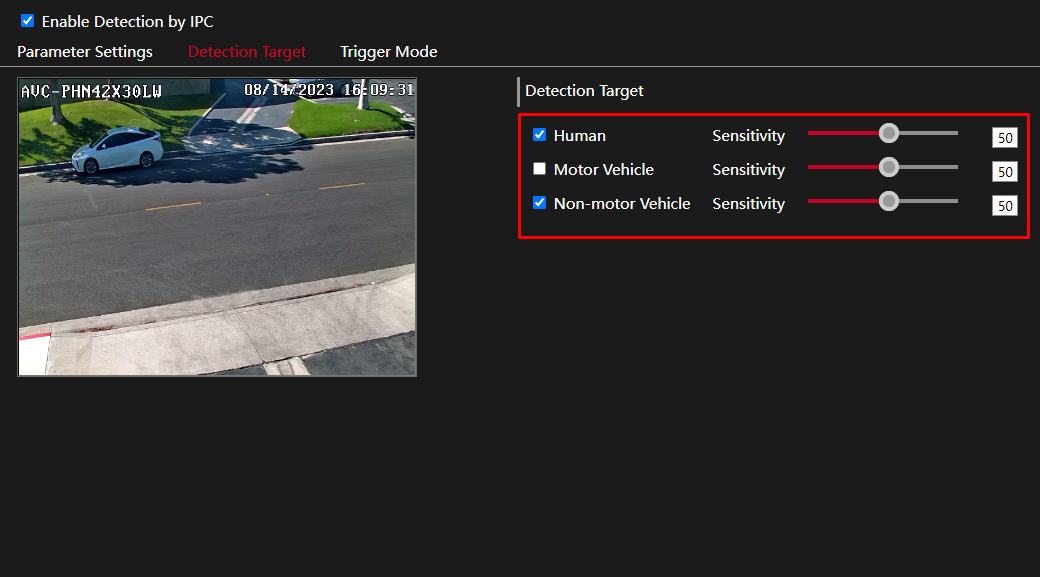This screenshot has height=577, width=1040.
Task: Click the Motor Vehicle label text
Action: pyautogui.click(x=604, y=169)
